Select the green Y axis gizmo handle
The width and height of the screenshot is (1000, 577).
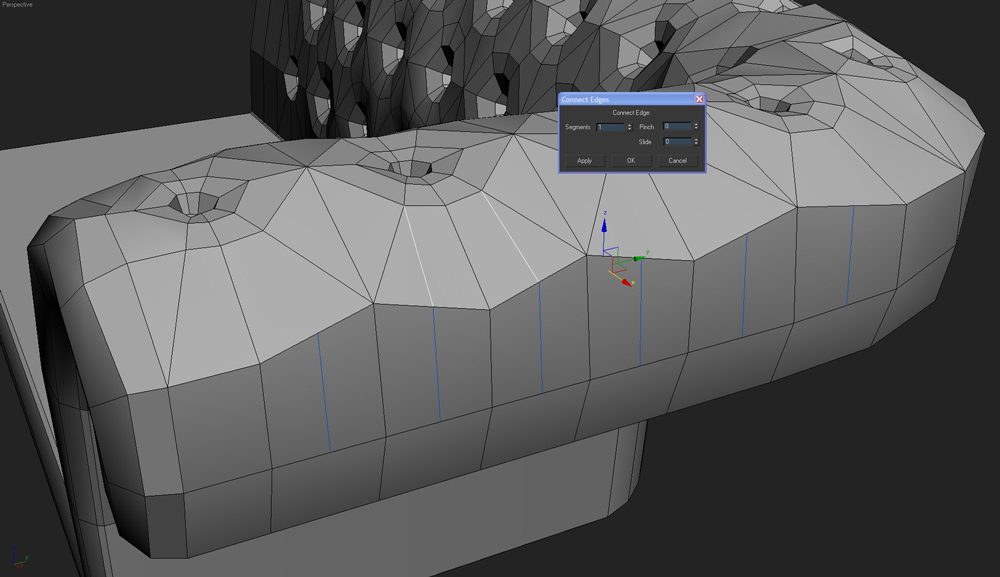[640, 257]
